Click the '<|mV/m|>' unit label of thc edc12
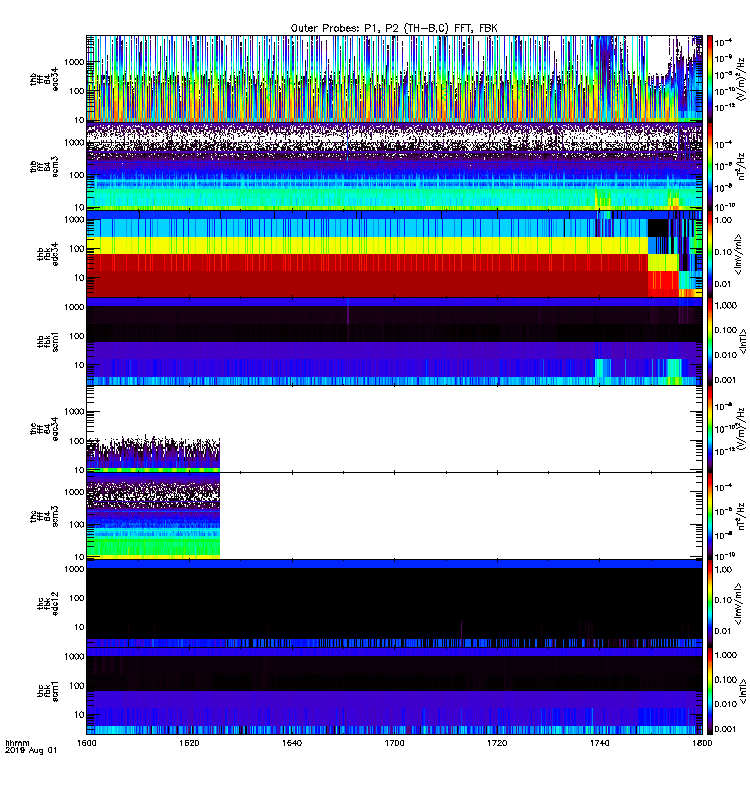This screenshot has height=800, width=750. 738,604
